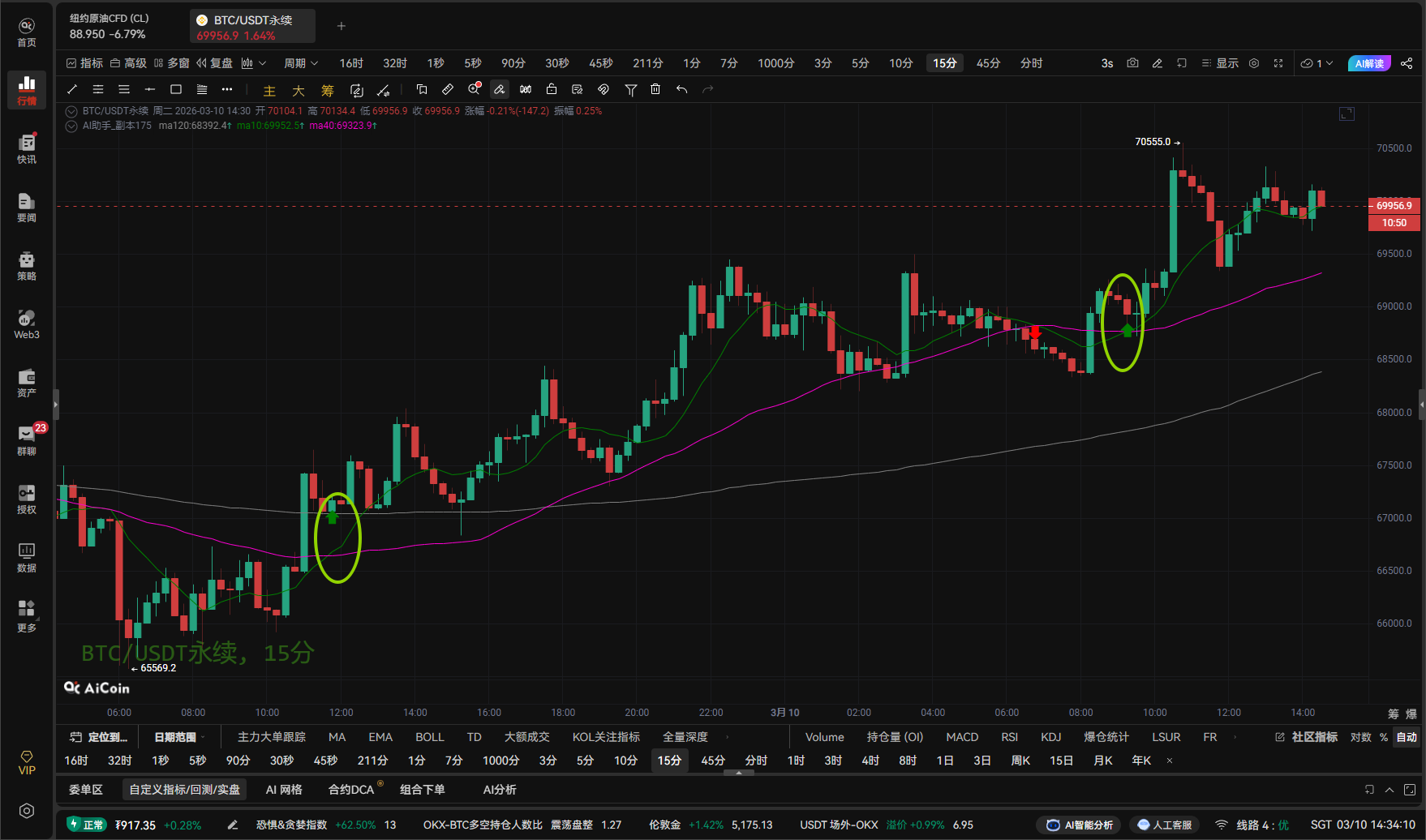Take a chart screenshot with camera icon
The image size is (1426, 840).
click(x=1132, y=63)
